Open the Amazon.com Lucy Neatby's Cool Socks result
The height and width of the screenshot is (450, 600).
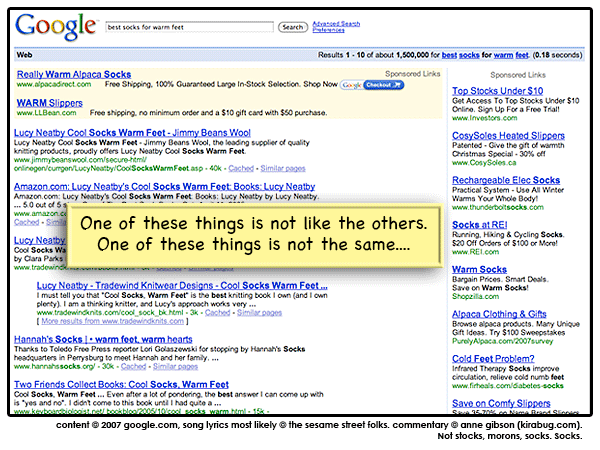(165, 186)
